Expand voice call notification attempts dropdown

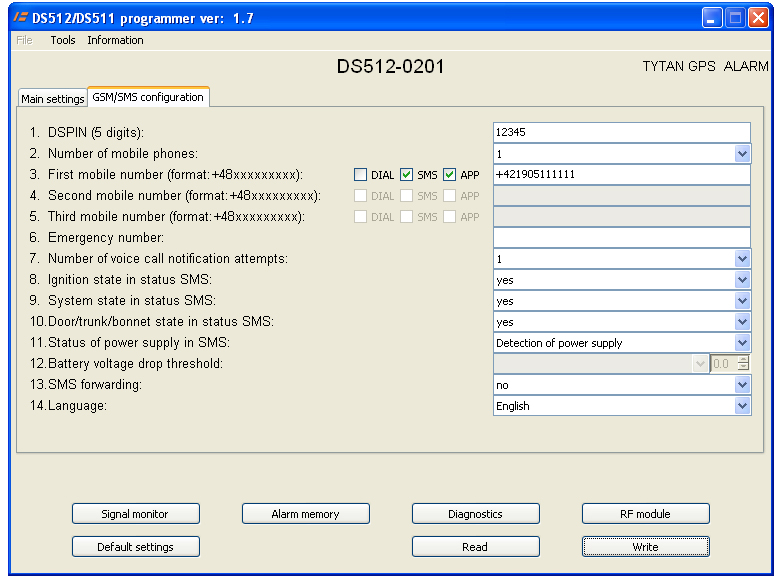[742, 259]
